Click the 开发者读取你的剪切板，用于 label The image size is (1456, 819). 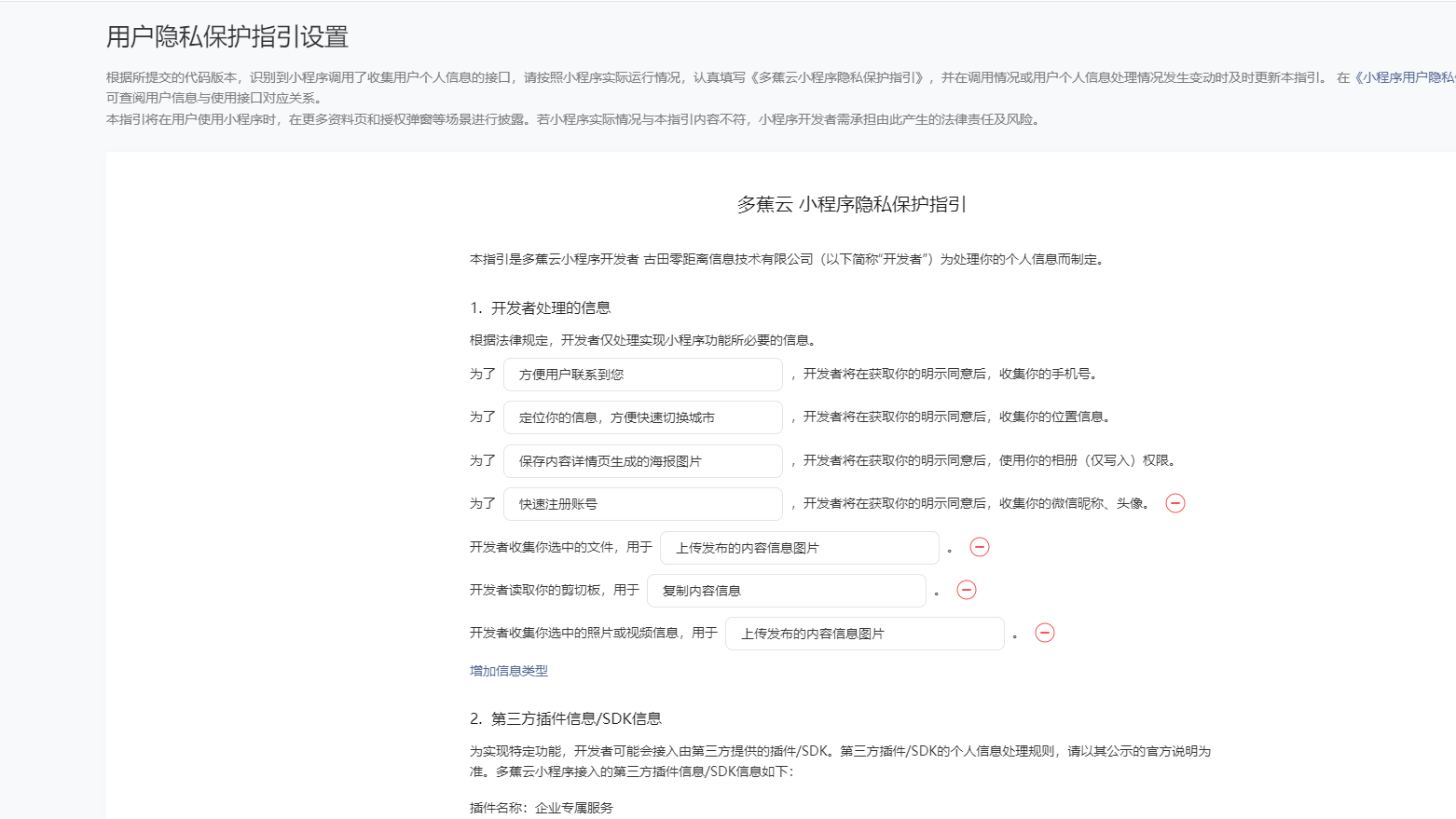[555, 590]
